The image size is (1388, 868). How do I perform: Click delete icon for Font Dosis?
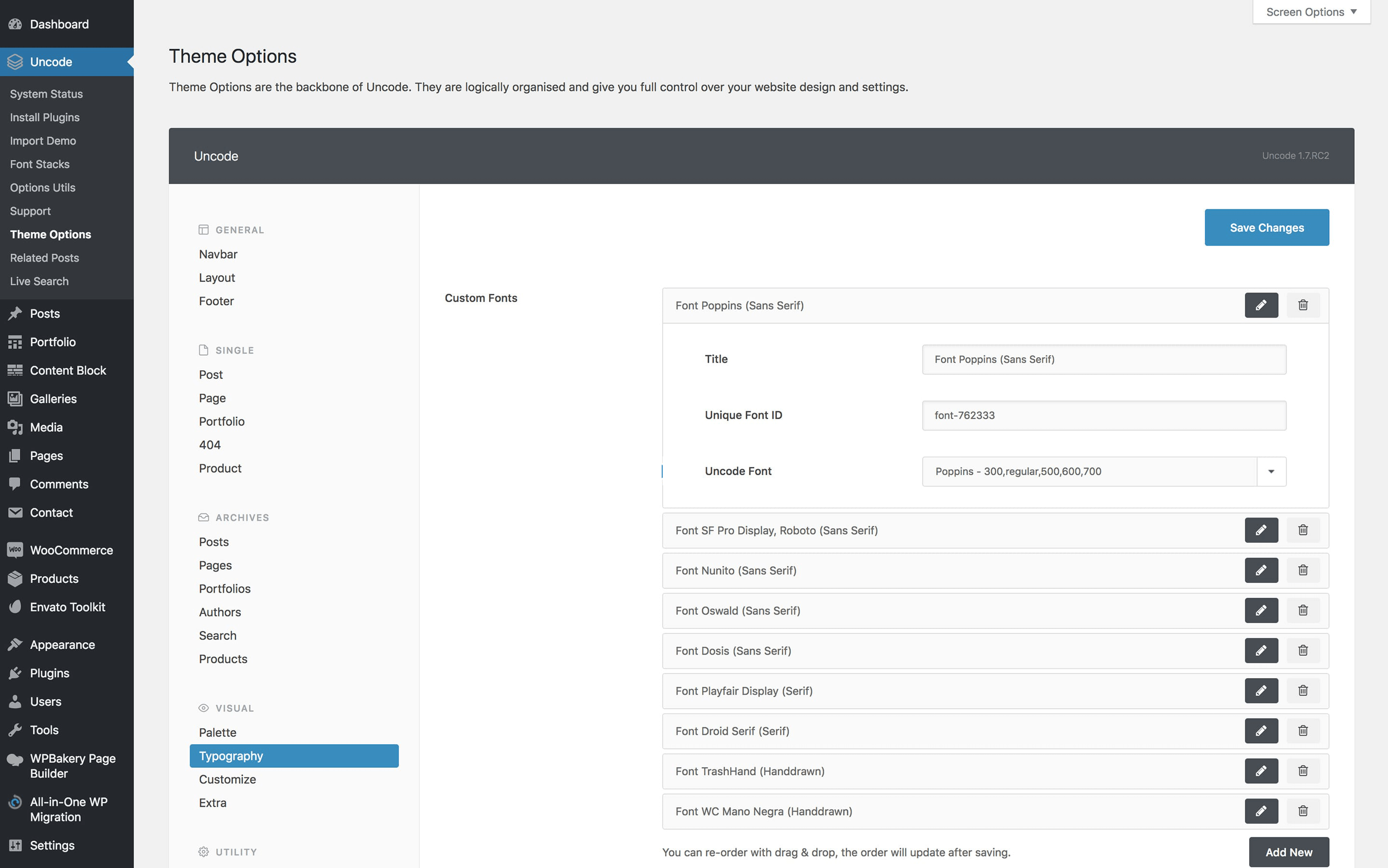[1302, 650]
